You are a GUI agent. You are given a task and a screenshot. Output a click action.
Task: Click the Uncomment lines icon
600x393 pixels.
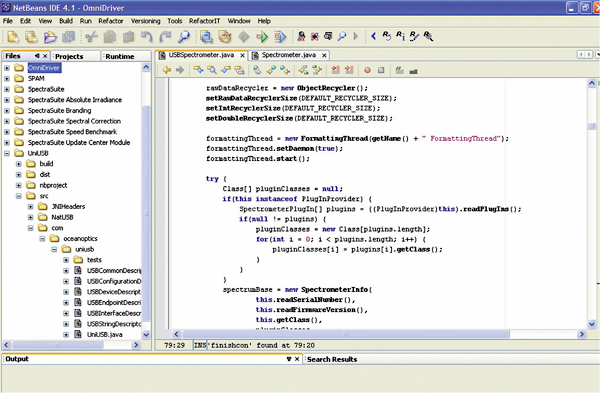tap(413, 71)
